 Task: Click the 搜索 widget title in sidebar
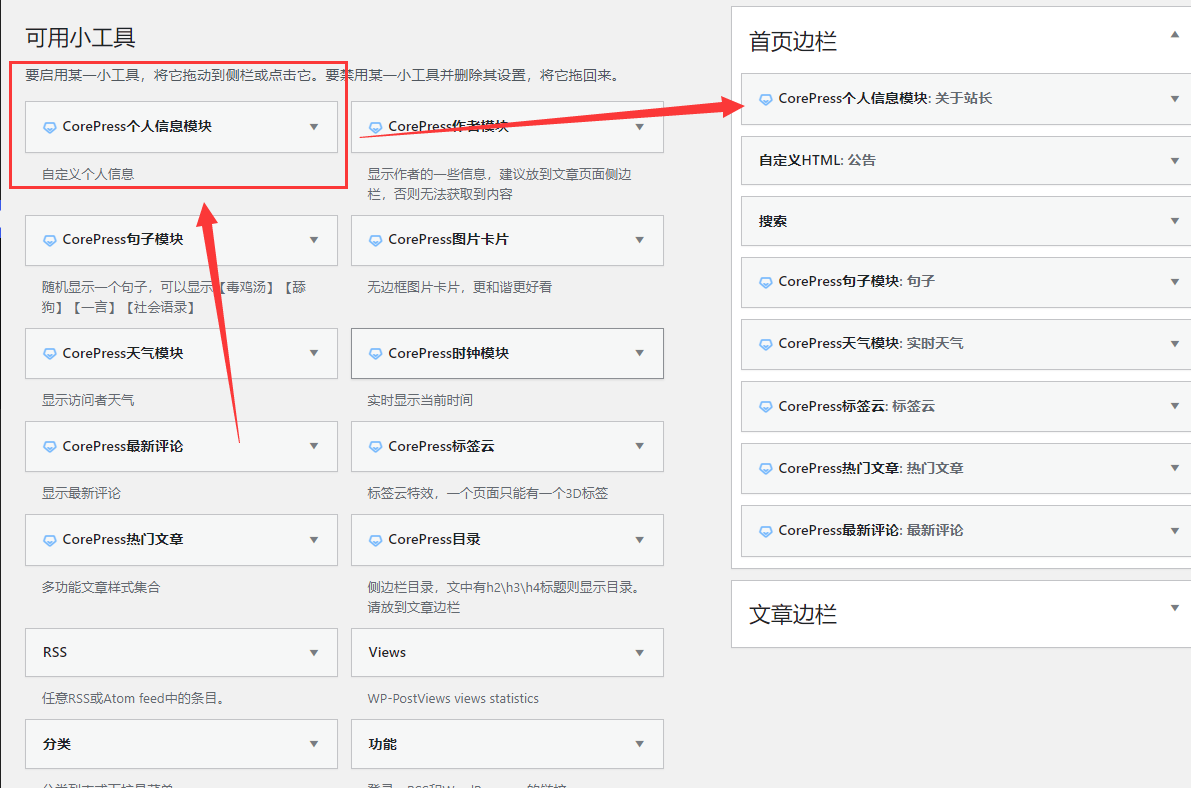point(772,221)
